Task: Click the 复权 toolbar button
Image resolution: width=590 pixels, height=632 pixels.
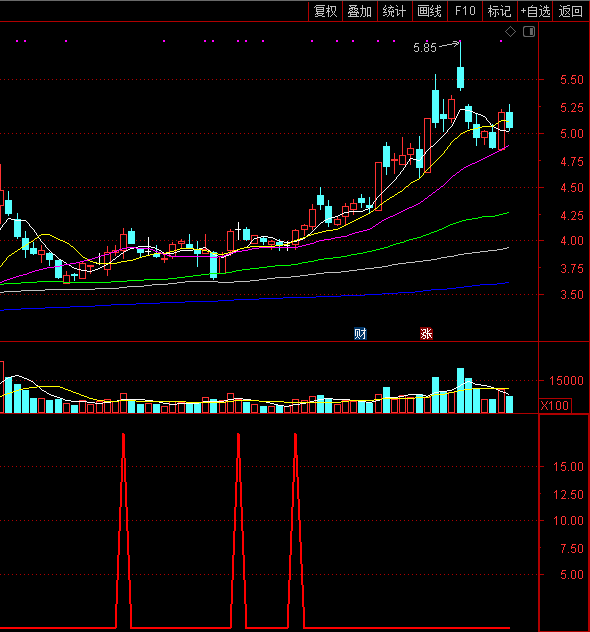Action: [325, 11]
